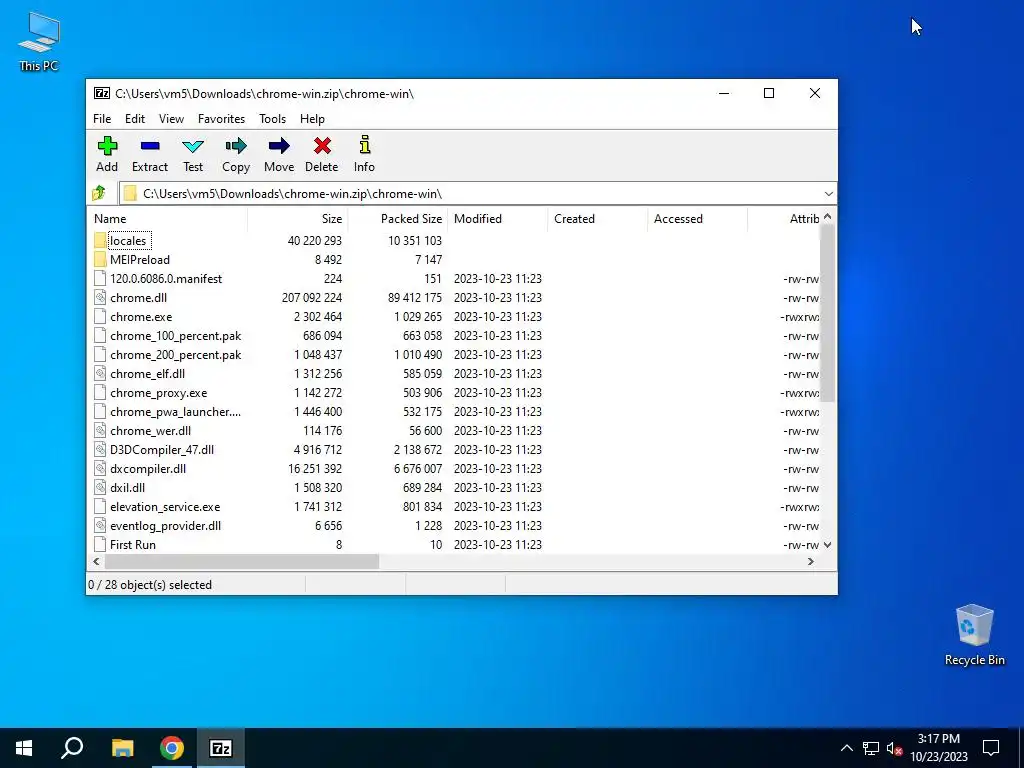Open the File menu
Screen dimensions: 1024x768
tap(102, 119)
